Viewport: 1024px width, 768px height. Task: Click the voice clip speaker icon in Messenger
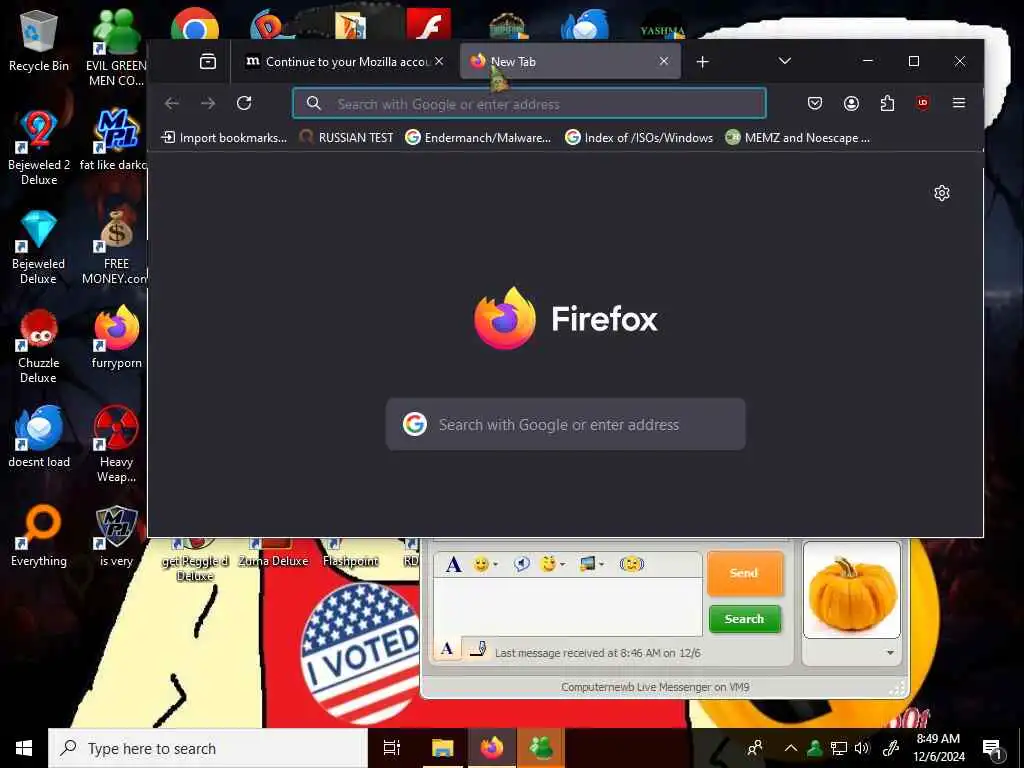521,564
